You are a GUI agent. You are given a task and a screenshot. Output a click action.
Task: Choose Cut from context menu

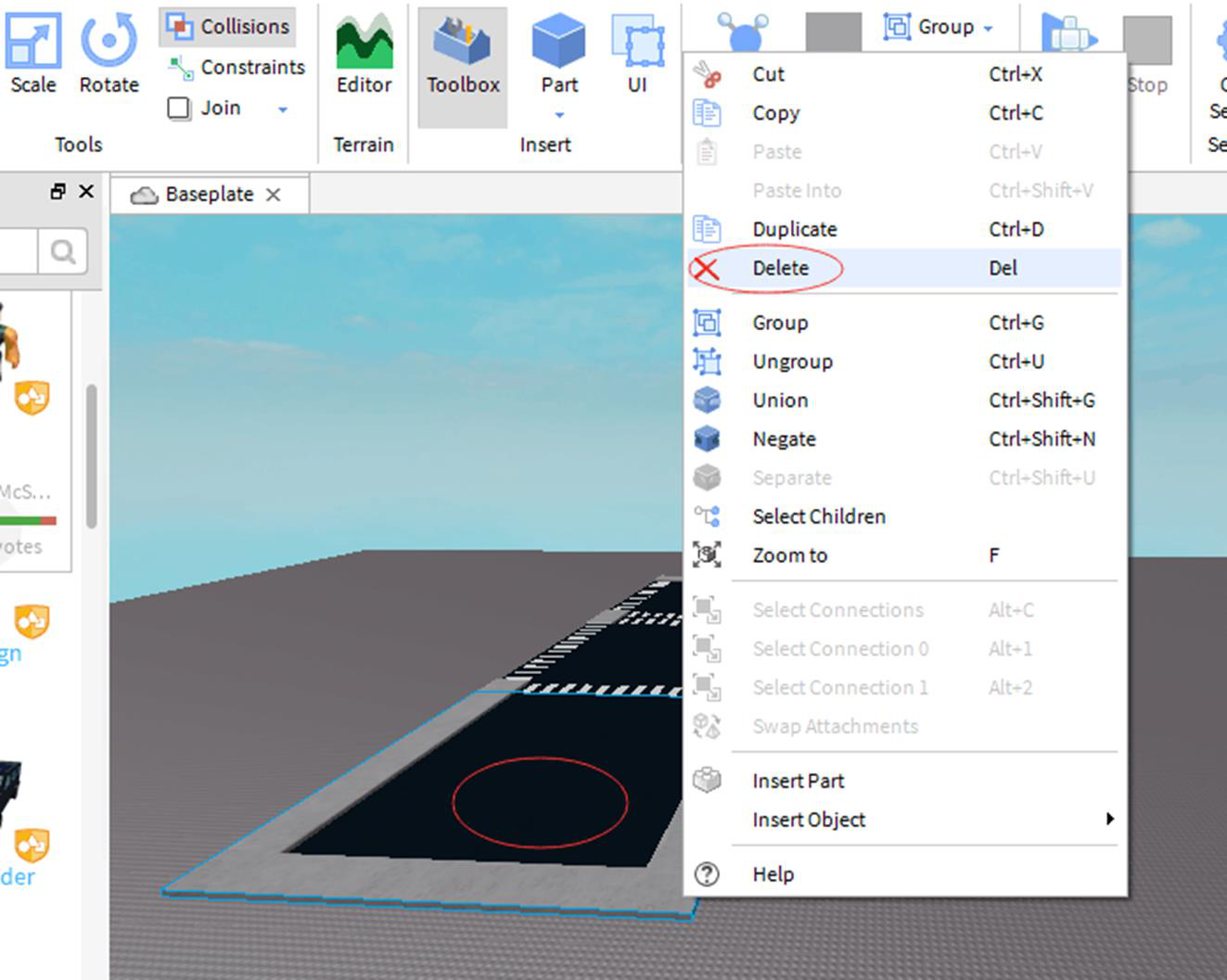[x=904, y=74]
